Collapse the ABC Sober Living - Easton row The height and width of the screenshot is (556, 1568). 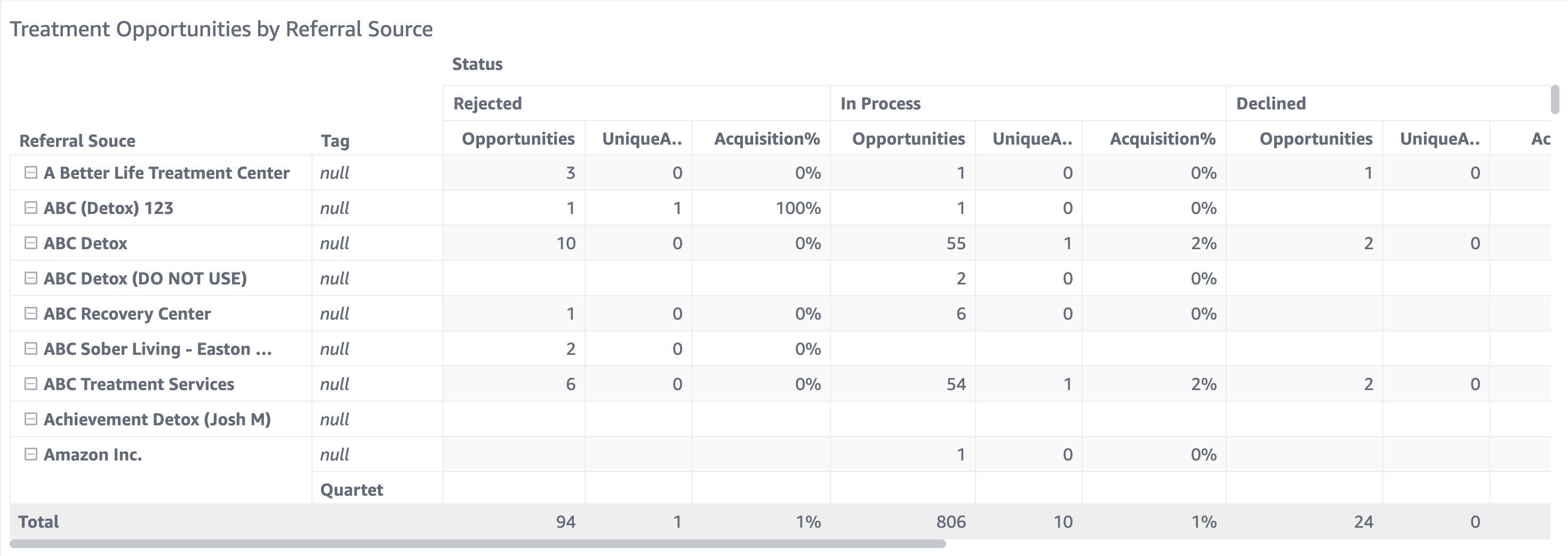pyautogui.click(x=30, y=349)
